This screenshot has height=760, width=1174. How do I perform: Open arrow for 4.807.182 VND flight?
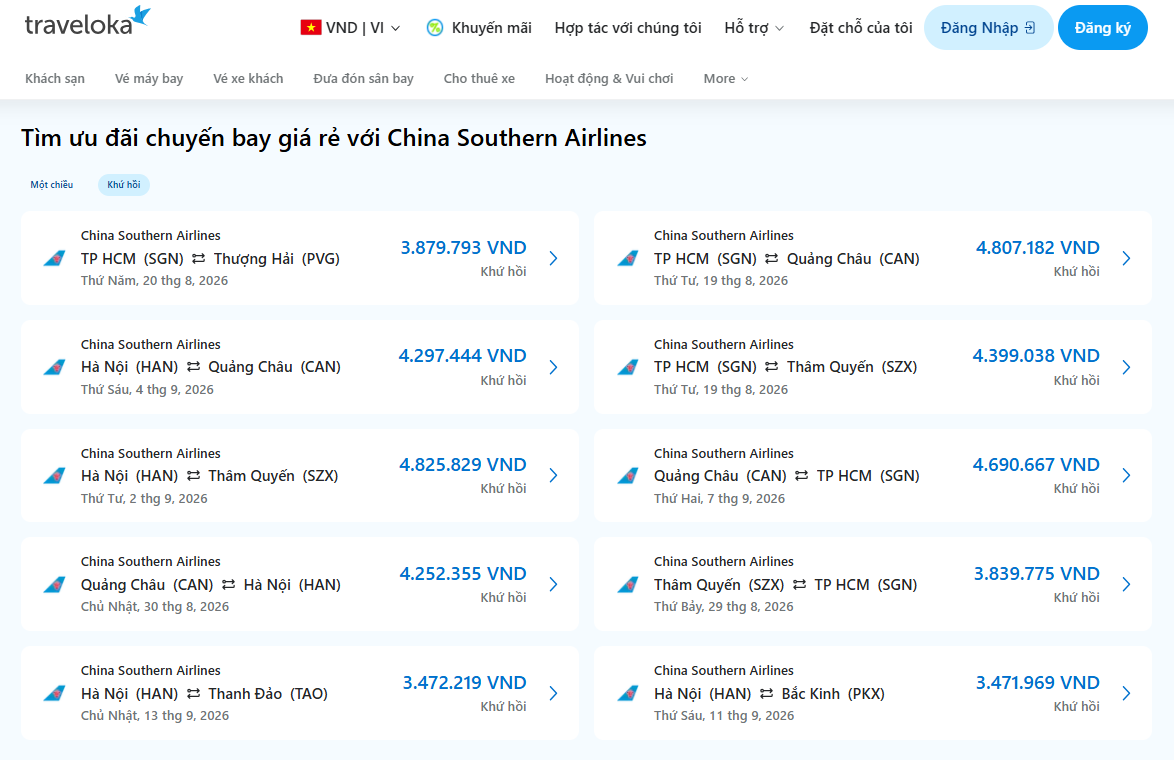(1126, 258)
